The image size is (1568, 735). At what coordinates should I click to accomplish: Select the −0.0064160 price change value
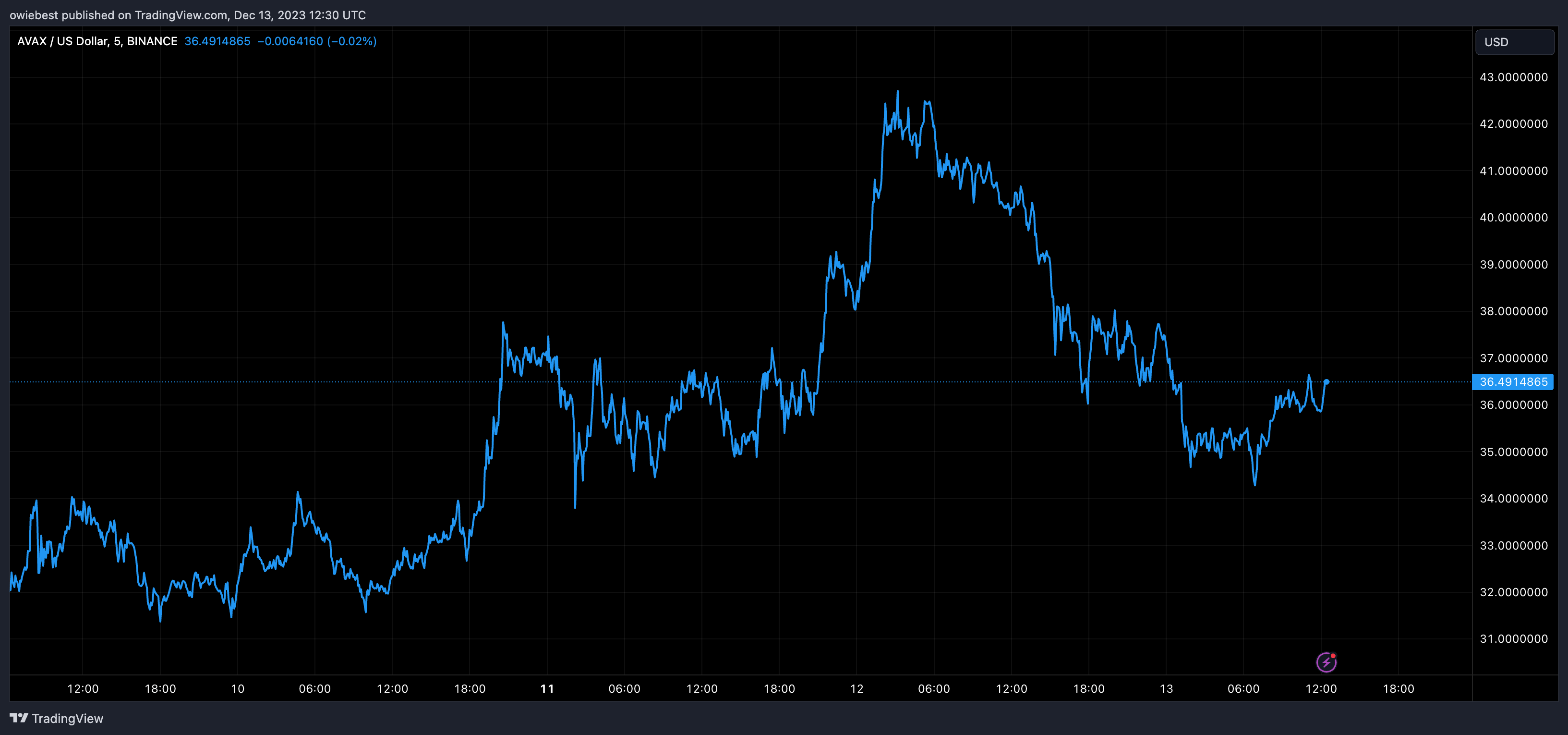pos(290,41)
